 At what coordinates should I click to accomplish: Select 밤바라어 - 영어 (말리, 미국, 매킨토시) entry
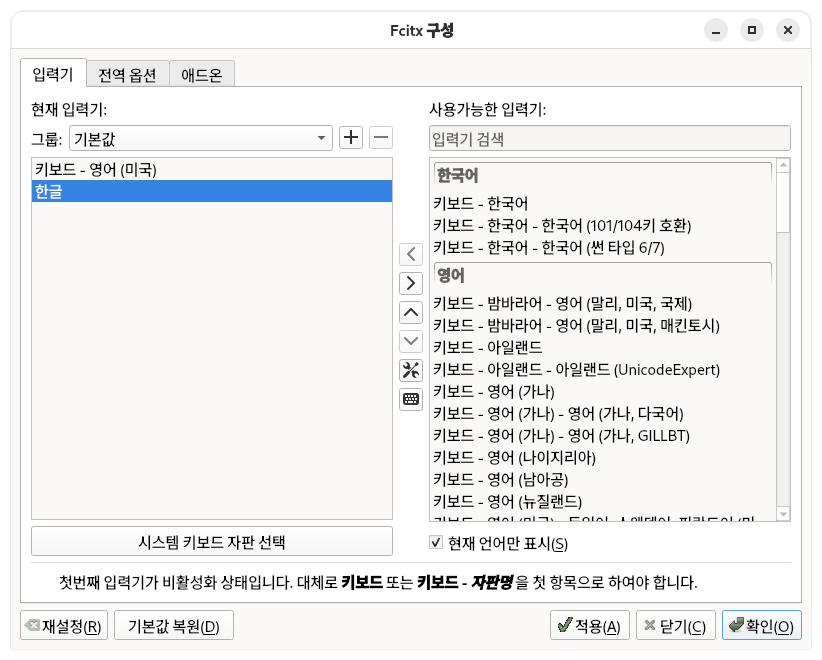pos(602,326)
